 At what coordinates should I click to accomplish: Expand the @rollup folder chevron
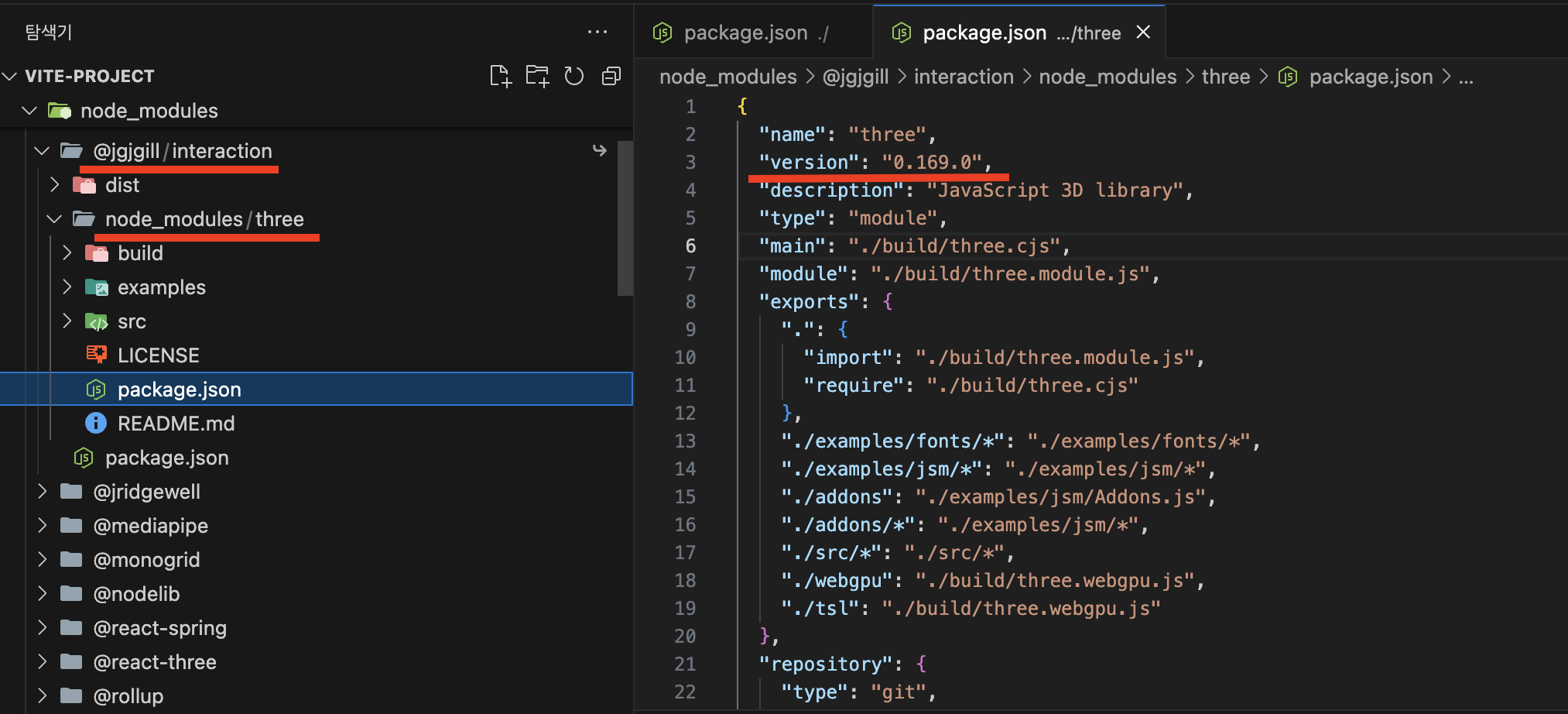(42, 695)
